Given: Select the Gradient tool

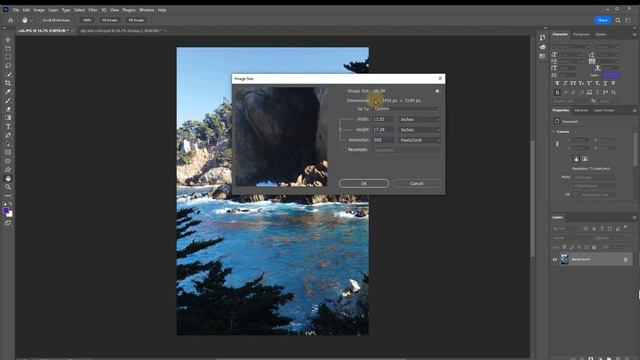Looking at the screenshot, I should [x=8, y=118].
